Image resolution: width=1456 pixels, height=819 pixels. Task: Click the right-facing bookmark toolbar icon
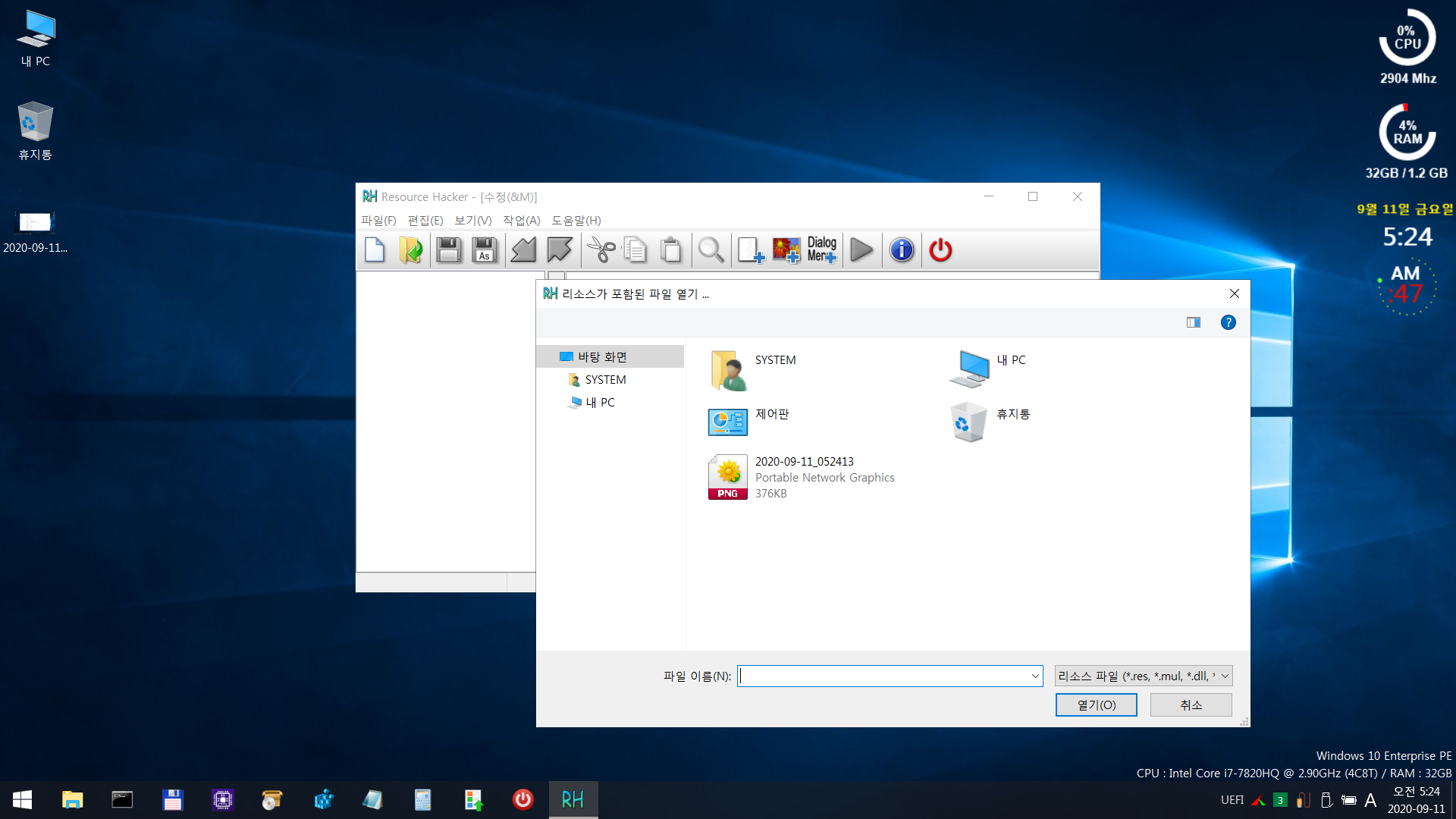click(x=560, y=250)
